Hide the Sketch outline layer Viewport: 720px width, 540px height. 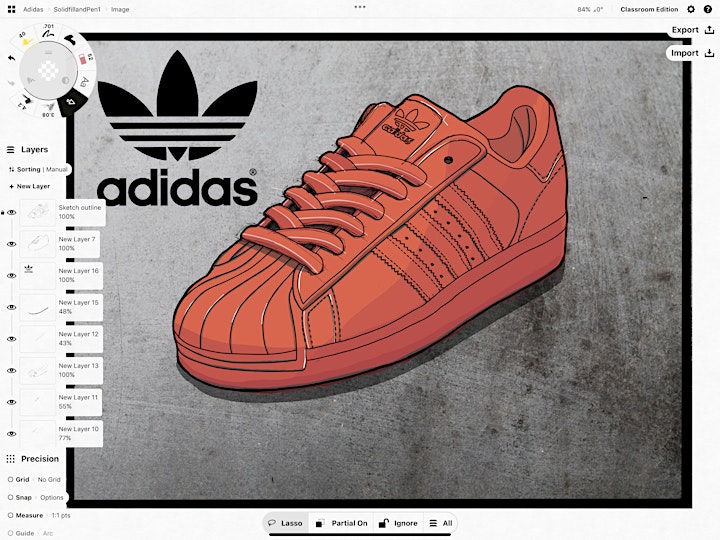[x=12, y=213]
